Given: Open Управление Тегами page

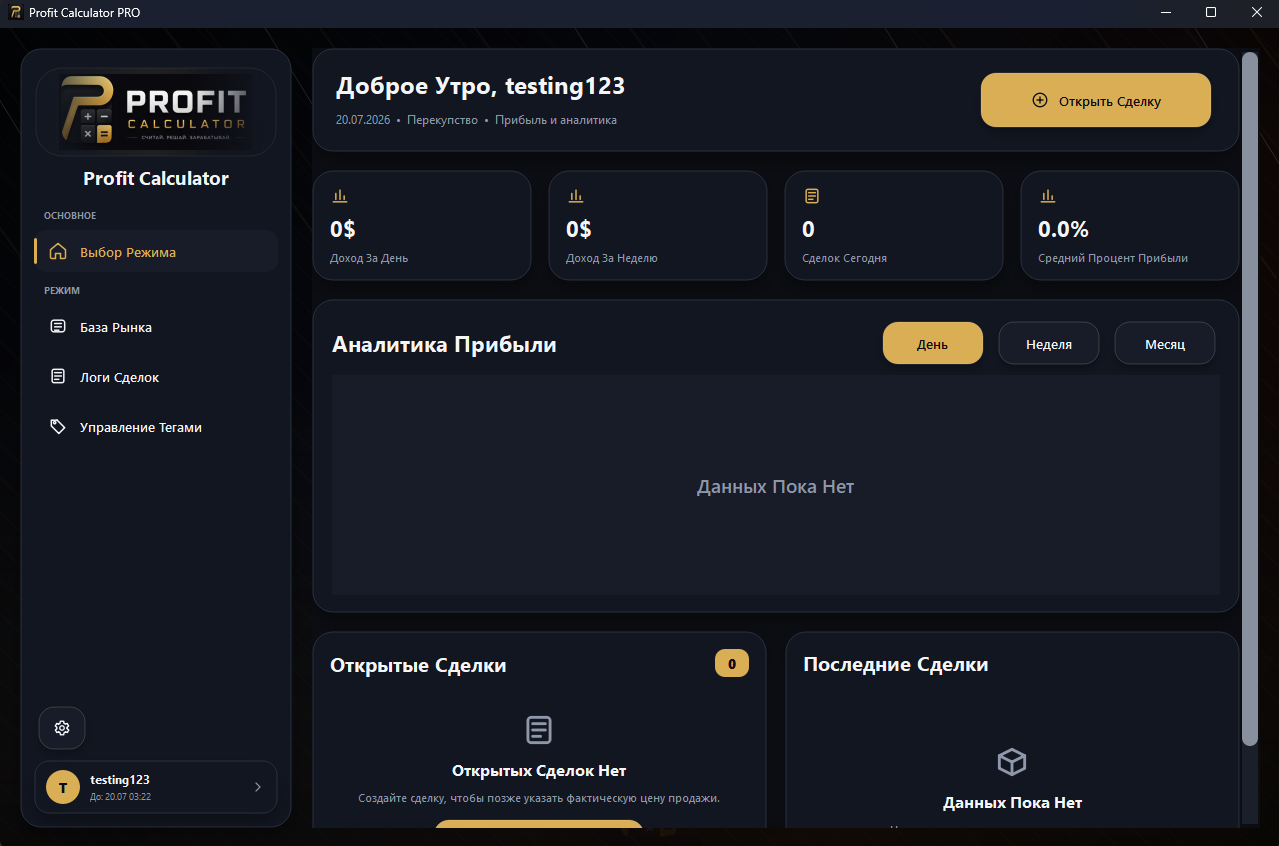Looking at the screenshot, I should point(156,427).
